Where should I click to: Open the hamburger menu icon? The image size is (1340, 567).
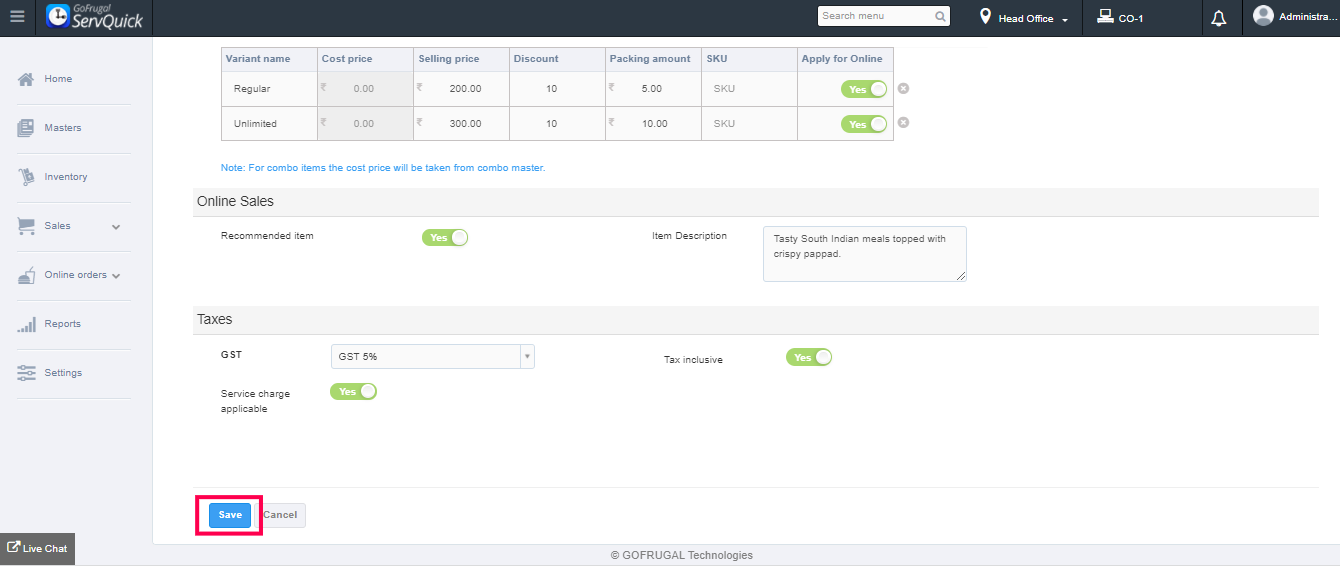[17, 17]
